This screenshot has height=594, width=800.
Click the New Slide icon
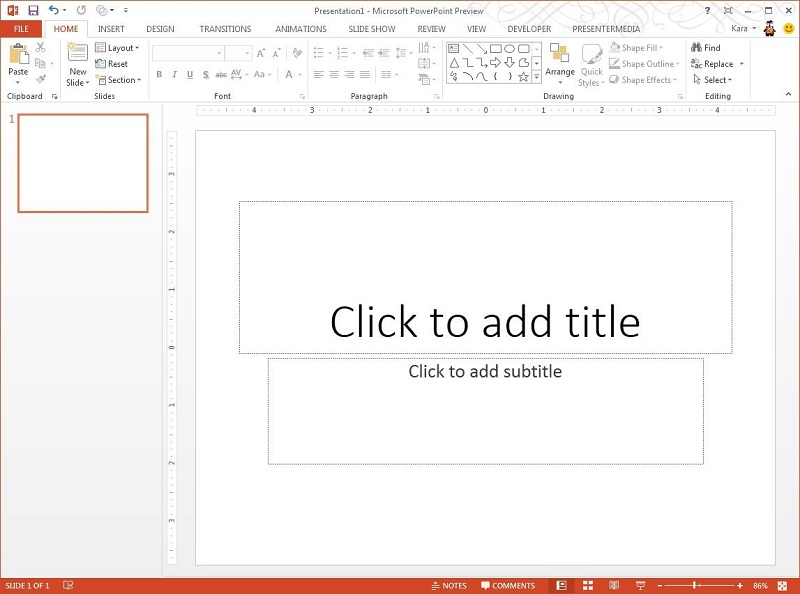point(78,53)
